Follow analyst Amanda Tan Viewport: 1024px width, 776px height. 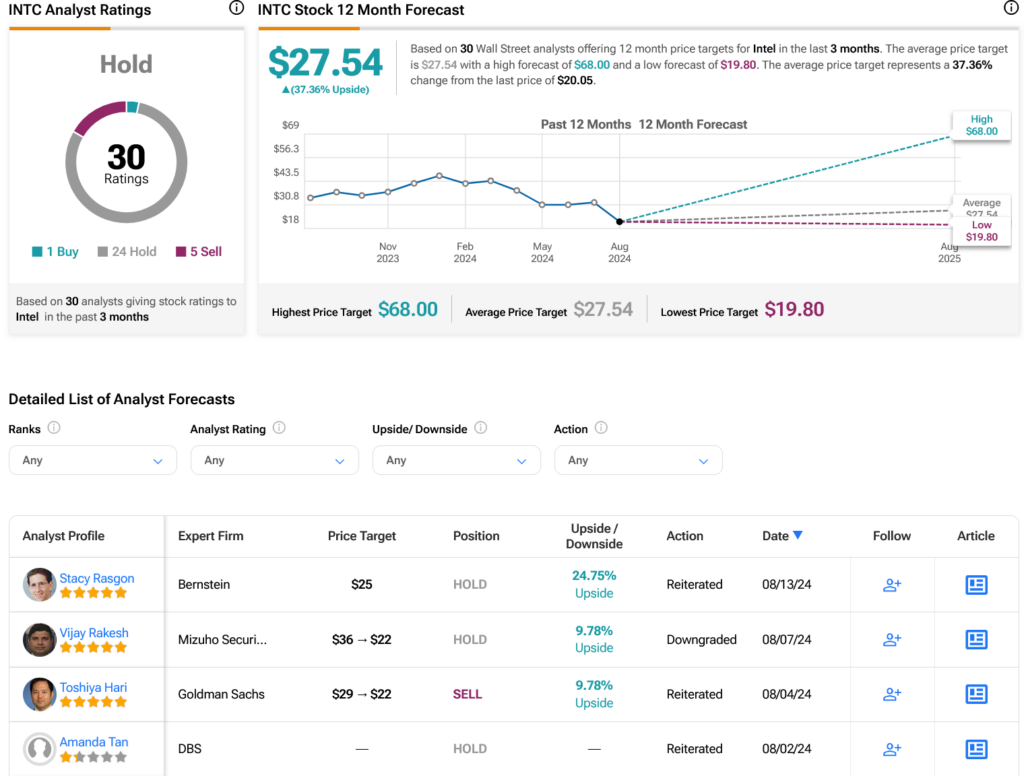(891, 749)
